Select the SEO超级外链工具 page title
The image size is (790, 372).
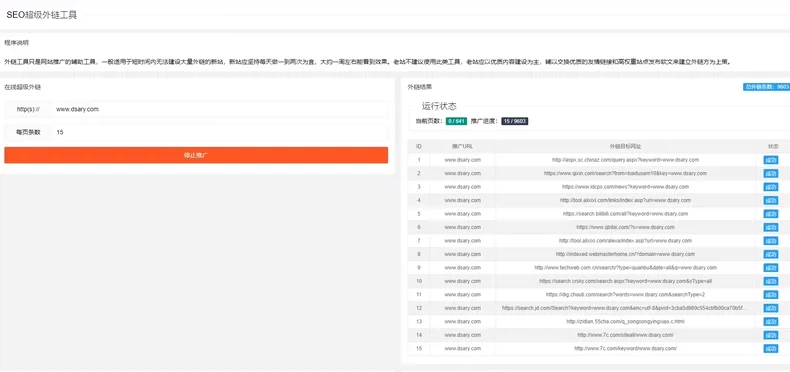[42, 15]
